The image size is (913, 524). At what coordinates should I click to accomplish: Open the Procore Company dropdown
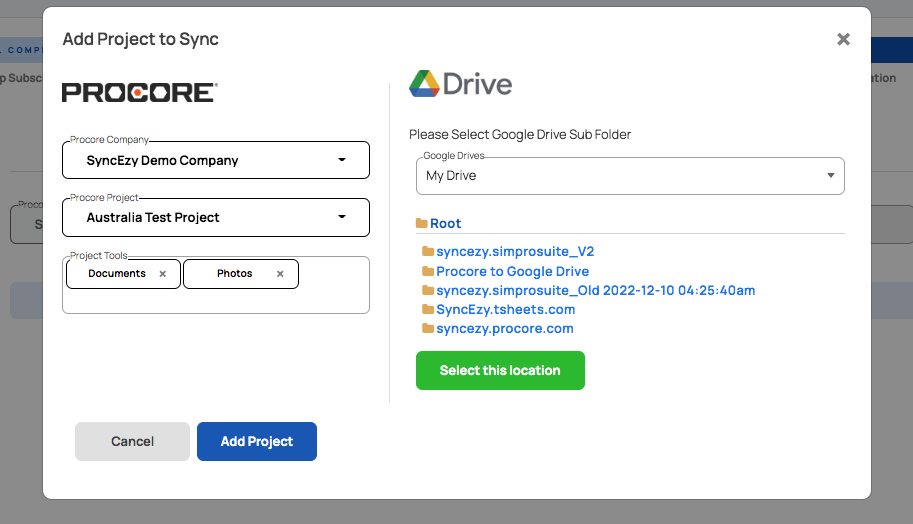215,160
